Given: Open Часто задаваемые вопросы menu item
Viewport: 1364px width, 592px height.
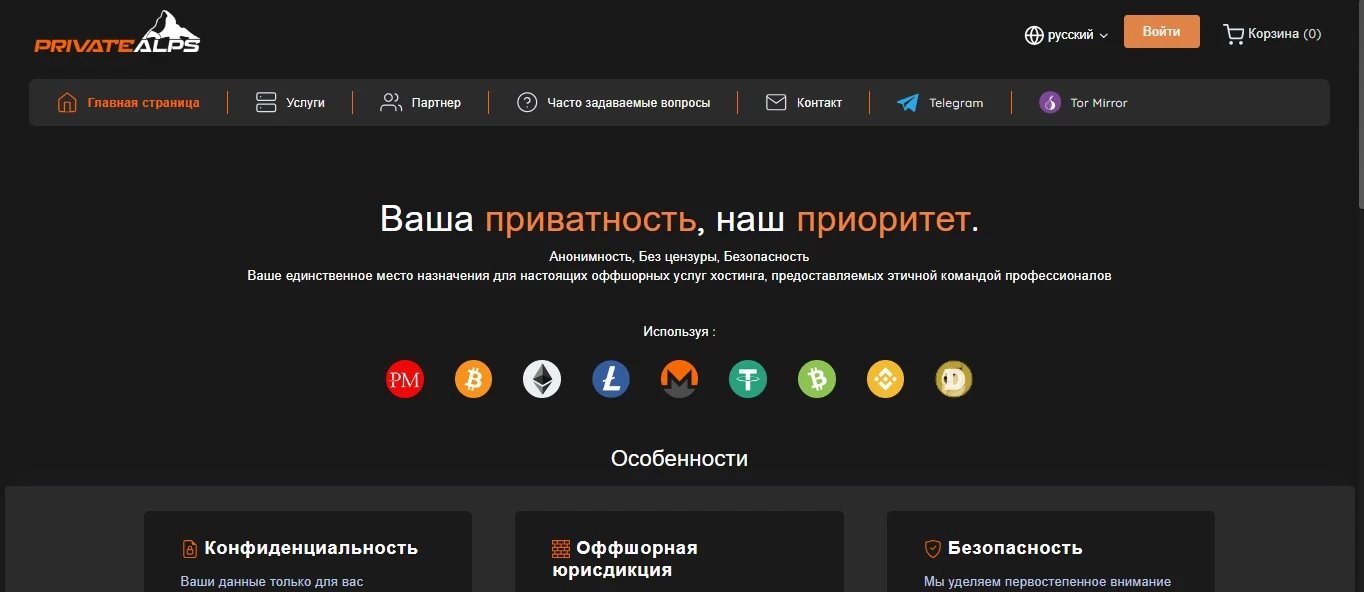Looking at the screenshot, I should coord(613,102).
